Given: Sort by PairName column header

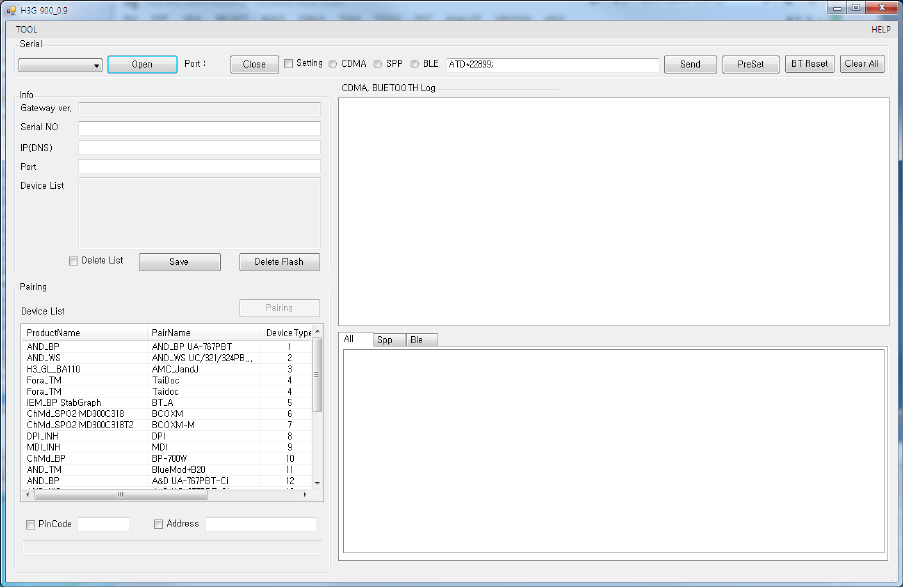Looking at the screenshot, I should 203,332.
